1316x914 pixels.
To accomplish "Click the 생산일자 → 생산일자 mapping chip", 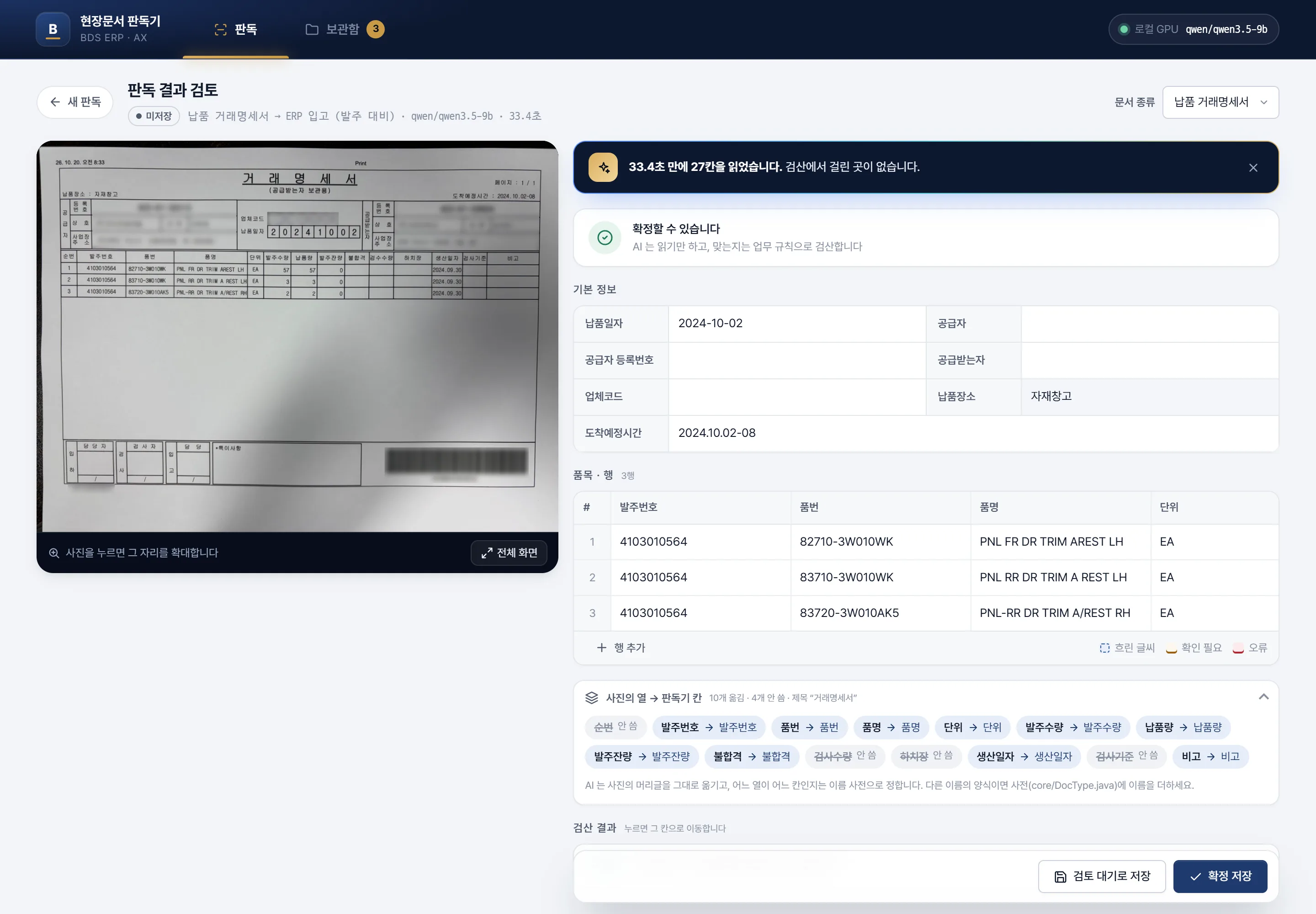I will [x=1024, y=756].
